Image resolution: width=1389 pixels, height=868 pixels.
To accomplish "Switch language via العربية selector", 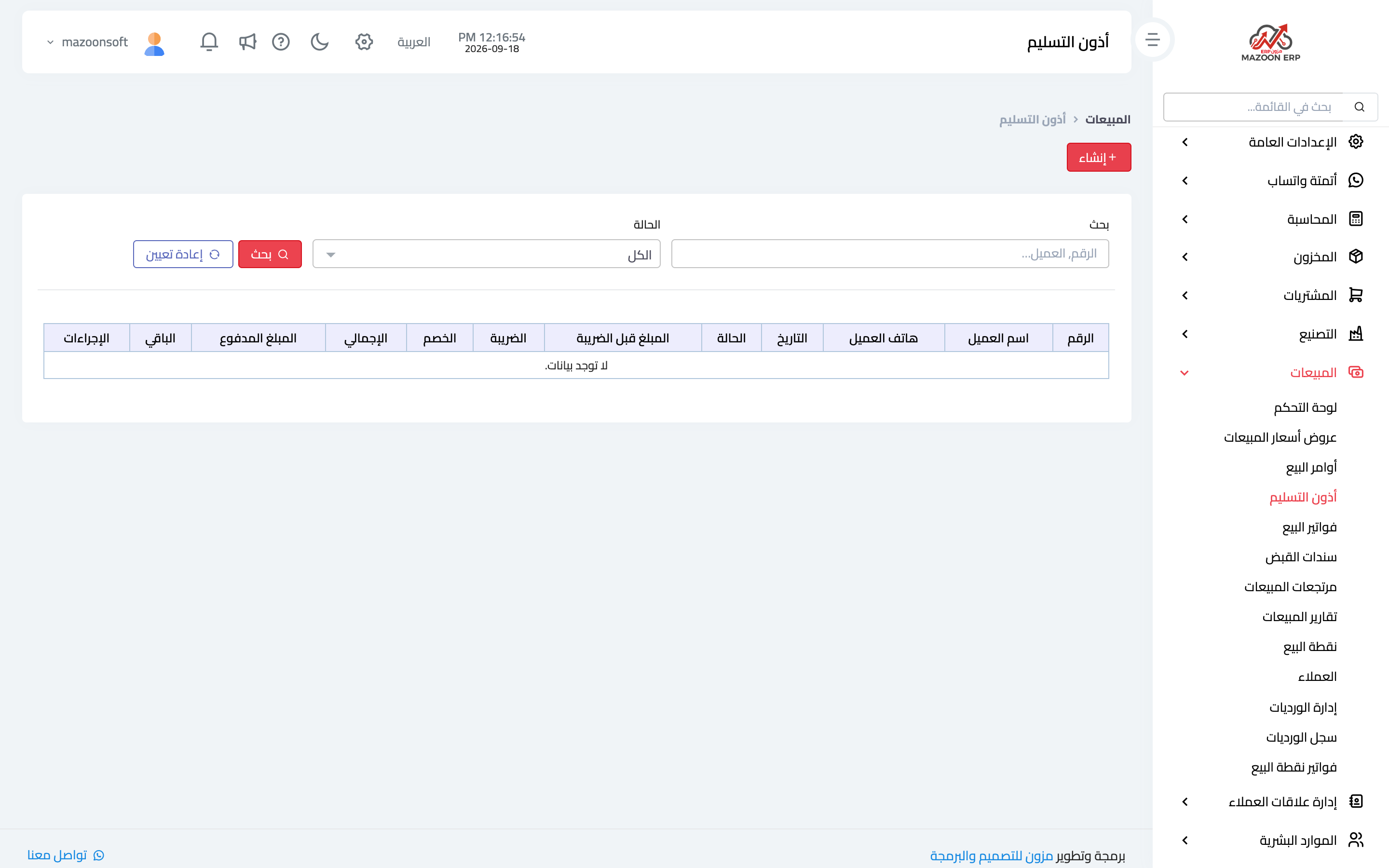I will tap(414, 42).
